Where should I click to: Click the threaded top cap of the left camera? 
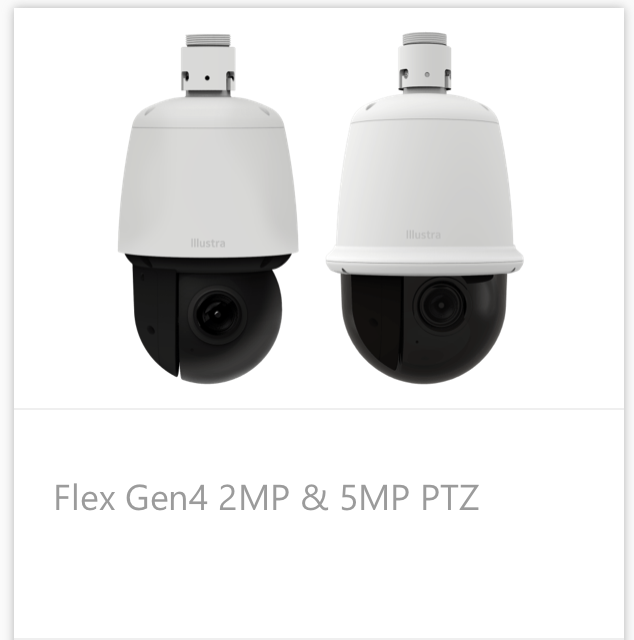(208, 40)
